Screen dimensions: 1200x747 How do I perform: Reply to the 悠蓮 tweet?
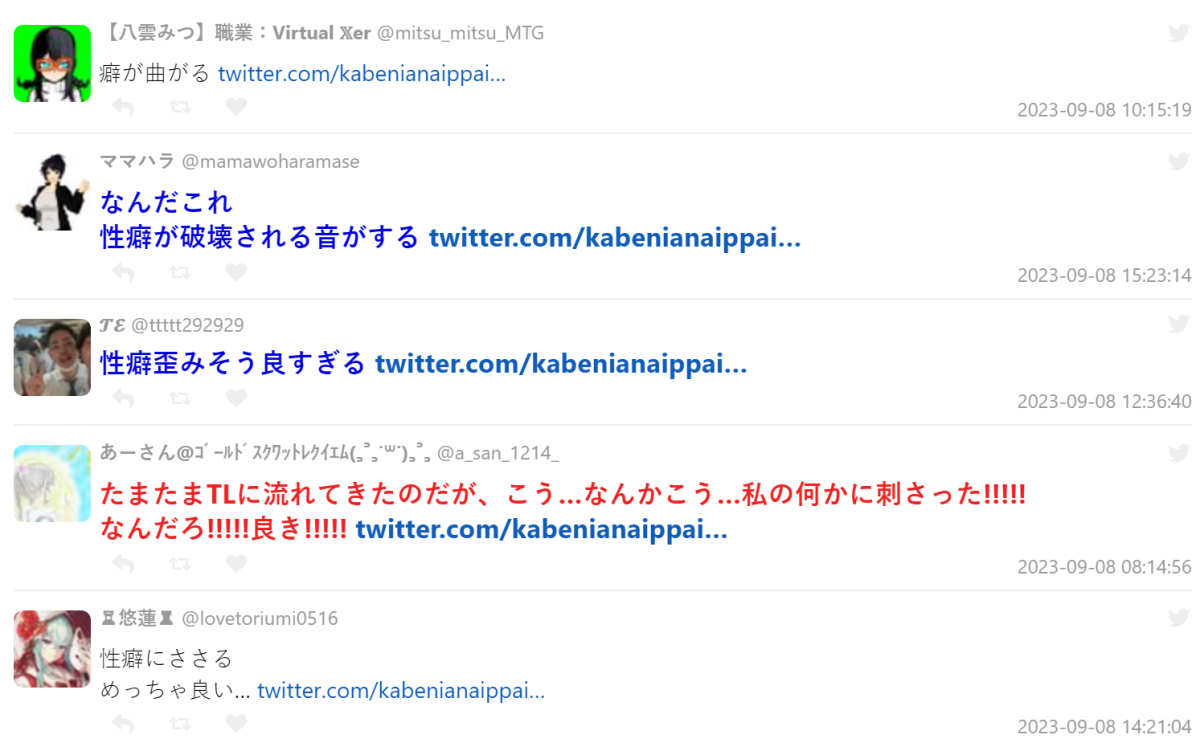coord(123,723)
